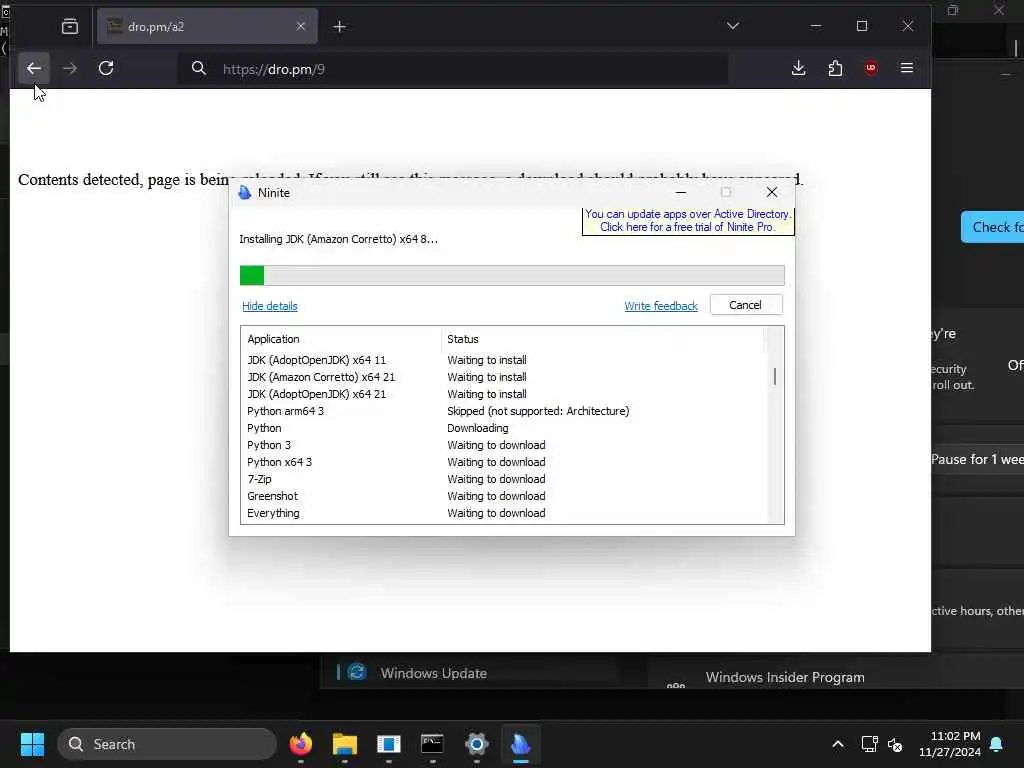Click the Ninite Pro free trial banner
This screenshot has width=1024, height=768.
pos(688,221)
